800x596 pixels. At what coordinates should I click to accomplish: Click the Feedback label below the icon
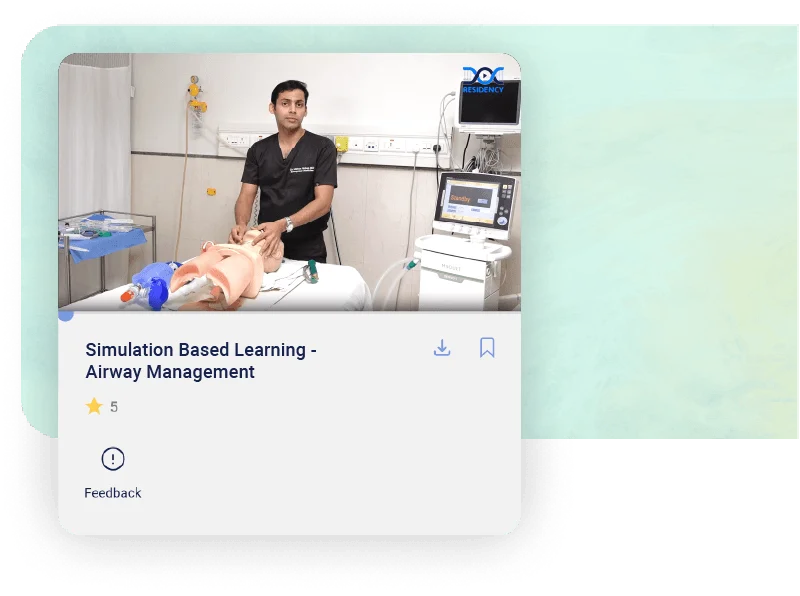click(113, 492)
